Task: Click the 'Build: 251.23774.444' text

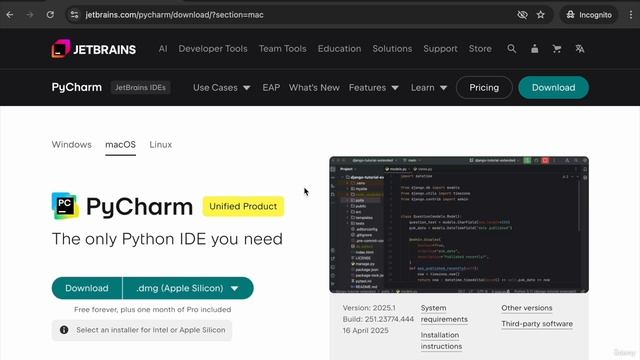Action: tap(378, 319)
